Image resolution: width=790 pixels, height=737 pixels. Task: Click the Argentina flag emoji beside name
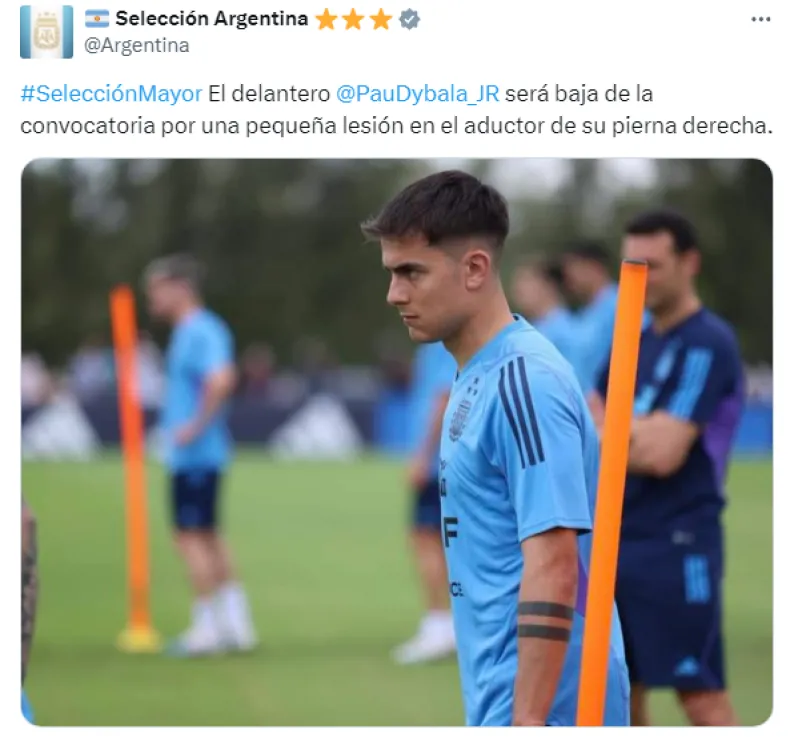point(97,19)
